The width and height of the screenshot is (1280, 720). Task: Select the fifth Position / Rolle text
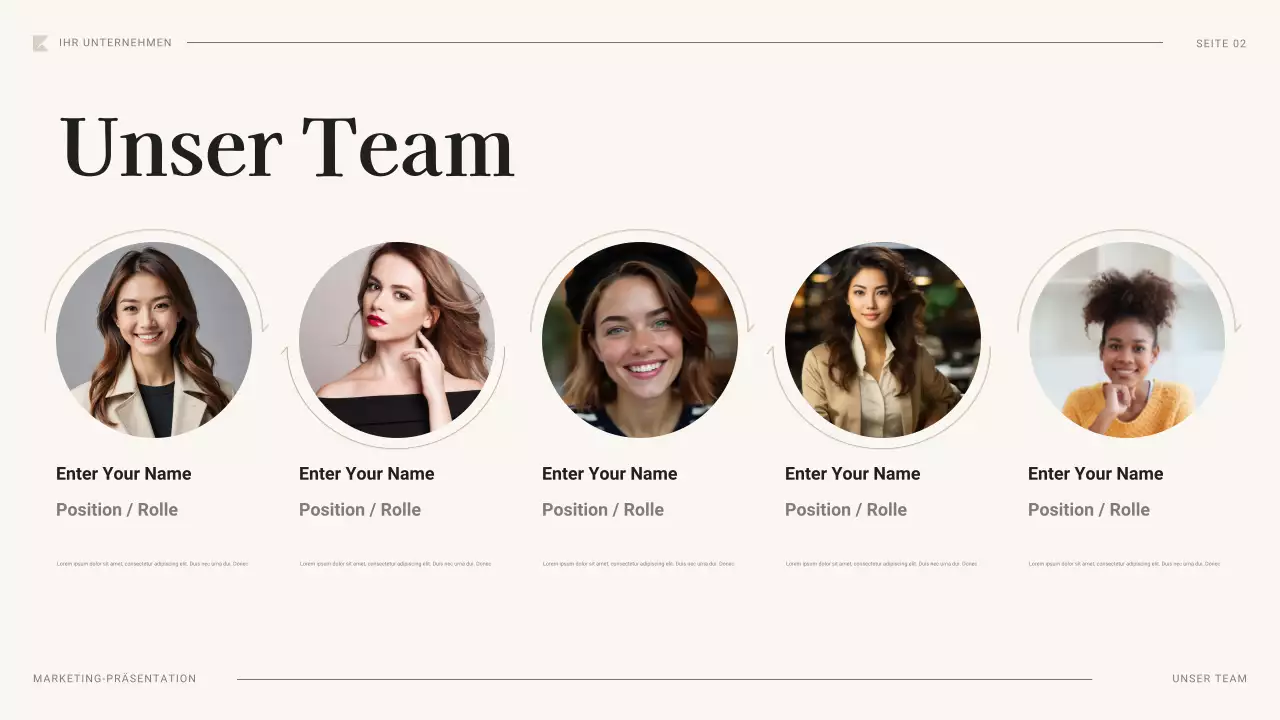[1089, 510]
